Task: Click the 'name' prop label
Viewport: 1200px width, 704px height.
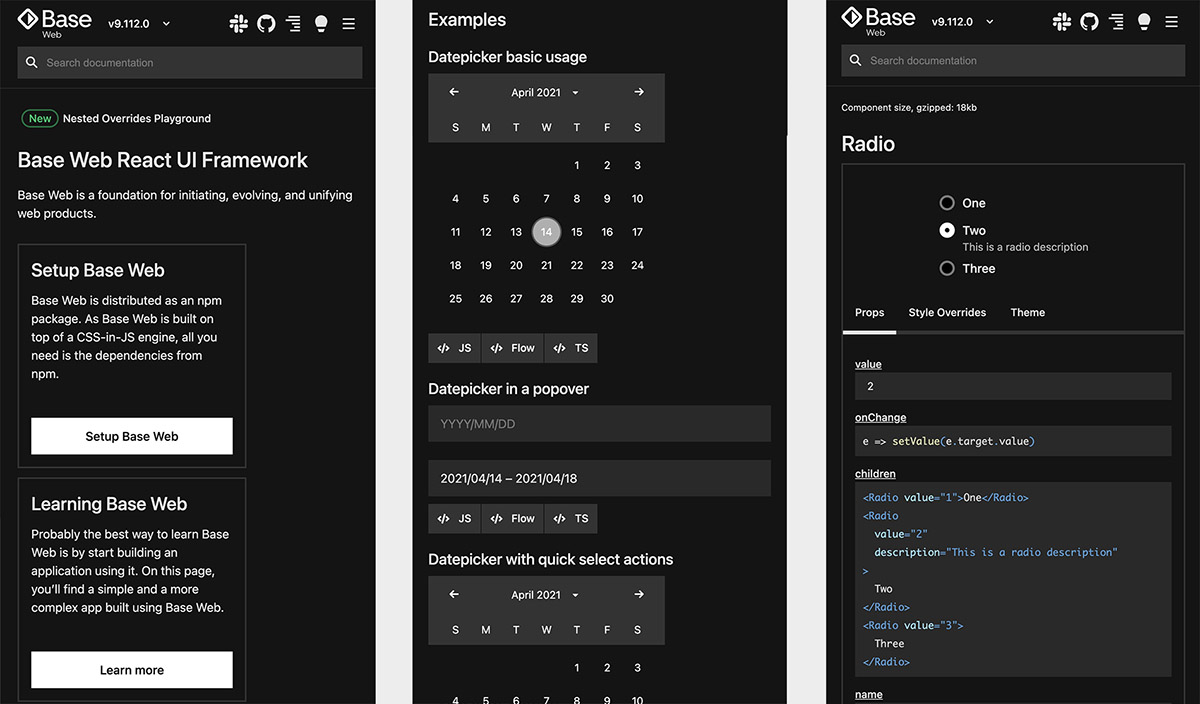Action: pyautogui.click(x=869, y=694)
